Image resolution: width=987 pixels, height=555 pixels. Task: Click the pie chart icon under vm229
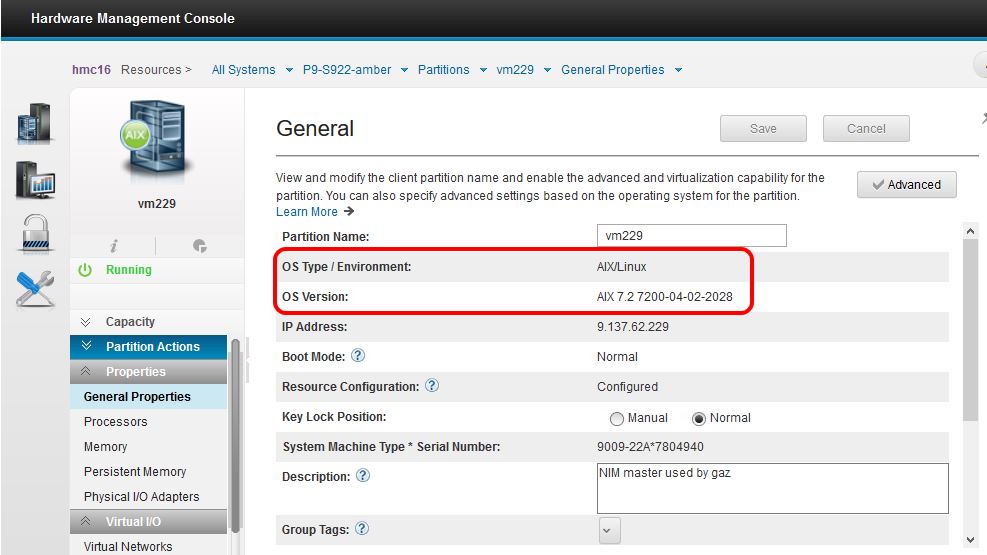coord(198,245)
